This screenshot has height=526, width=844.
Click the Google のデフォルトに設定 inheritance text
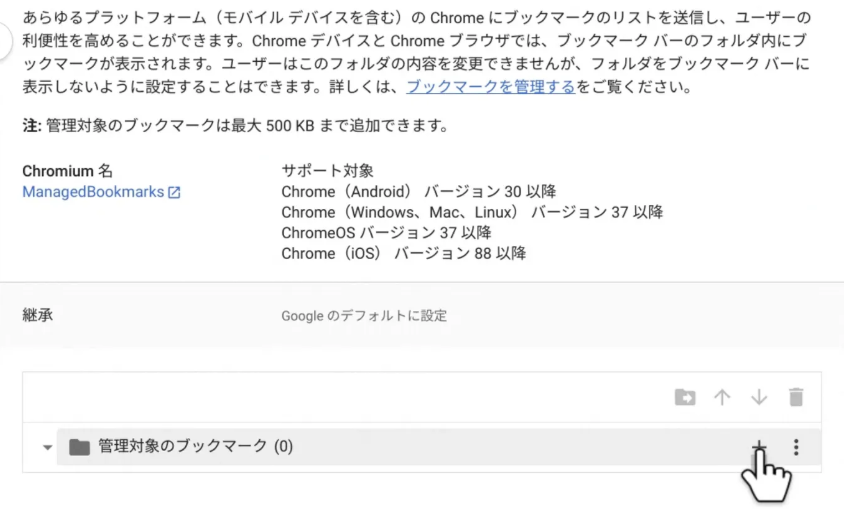click(363, 316)
